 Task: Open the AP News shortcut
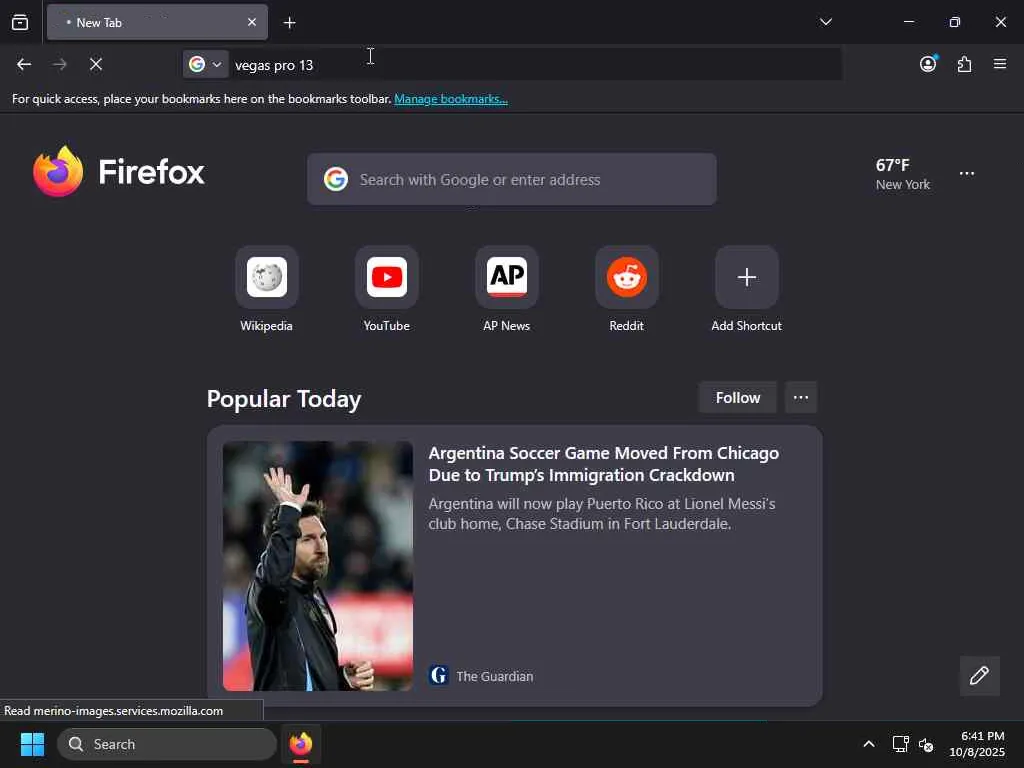[x=507, y=289]
